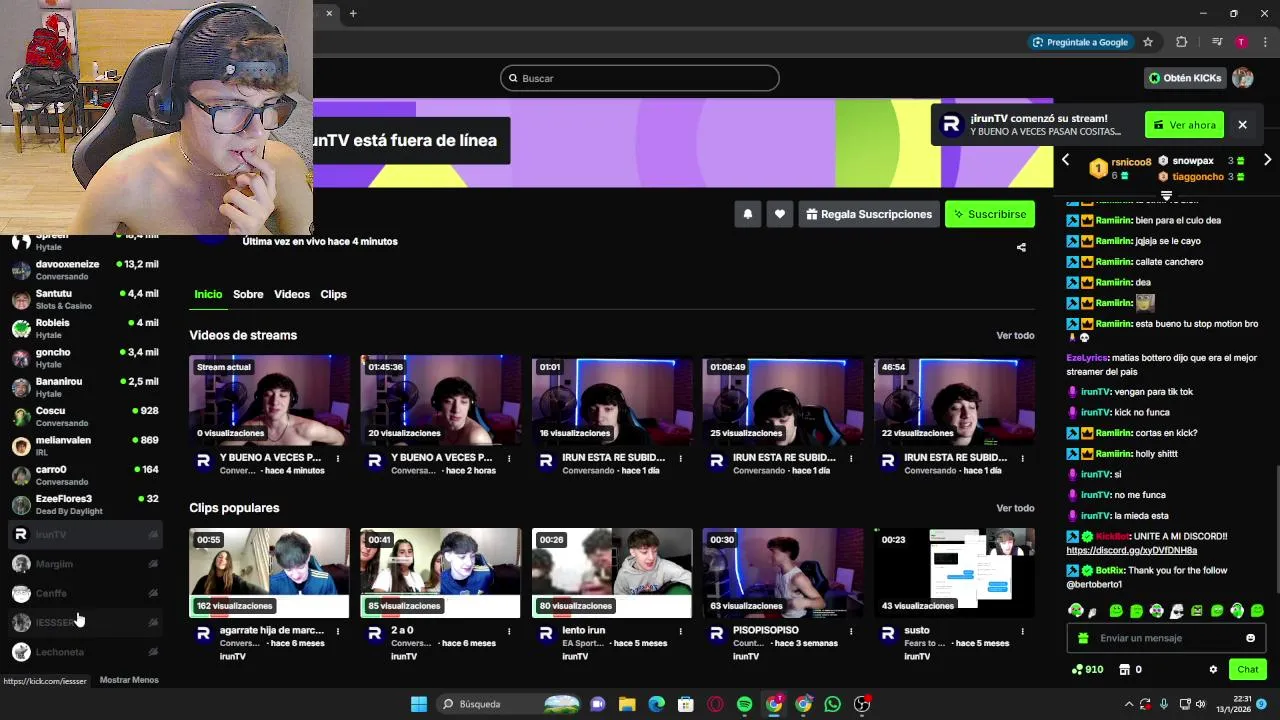Show hidden system tray icons chevron
Viewport: 1280px width, 720px height.
1129,704
